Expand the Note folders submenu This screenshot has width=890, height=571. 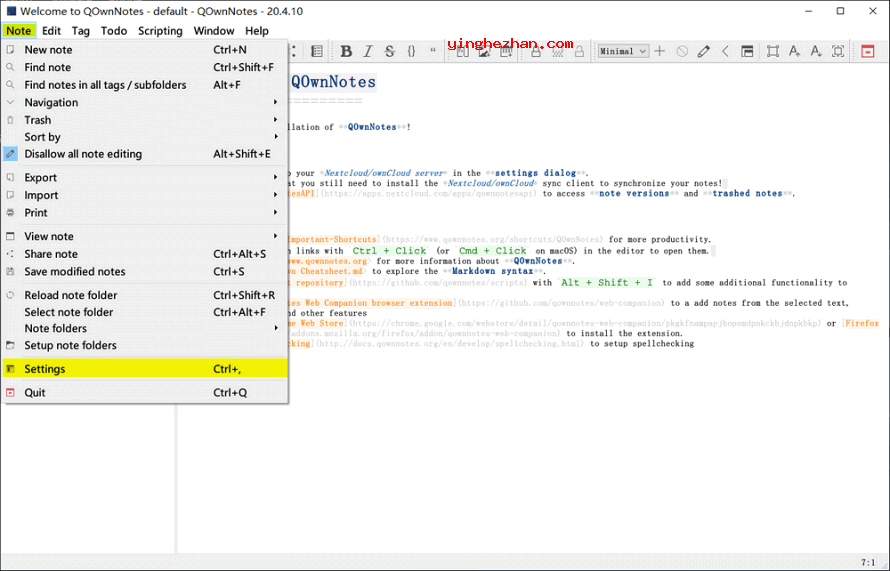pos(145,328)
